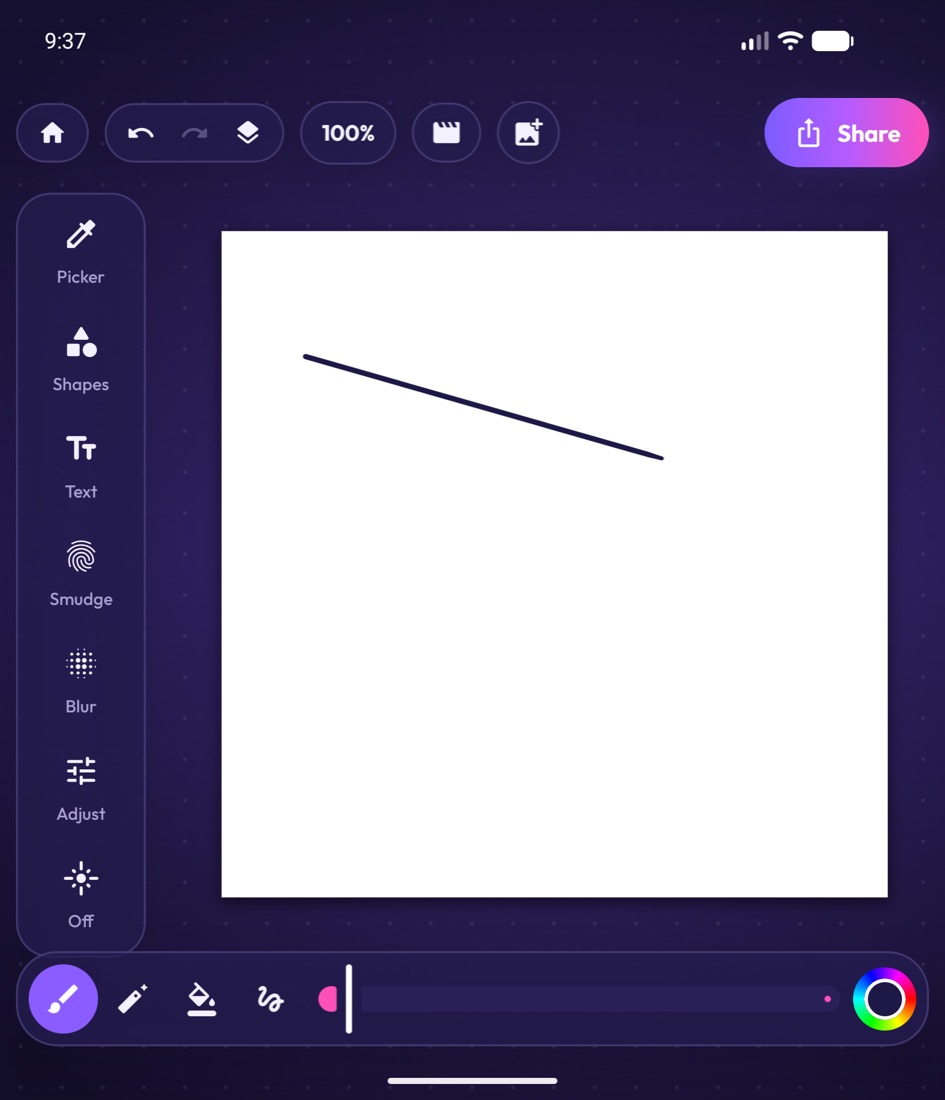Open the Adjust settings

[x=81, y=789]
